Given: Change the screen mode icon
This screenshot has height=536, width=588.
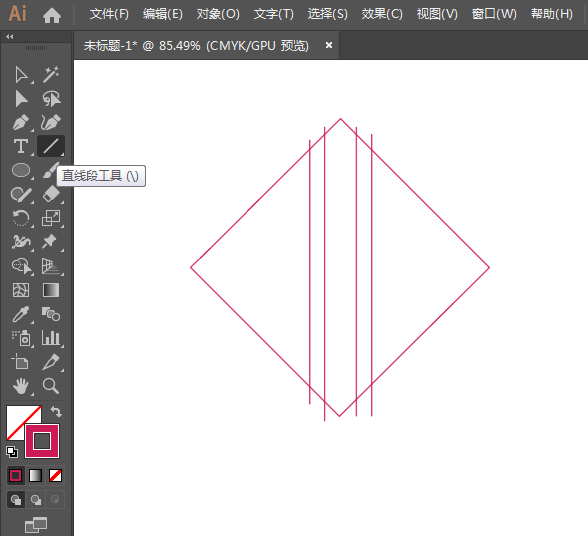Looking at the screenshot, I should click(x=36, y=525).
